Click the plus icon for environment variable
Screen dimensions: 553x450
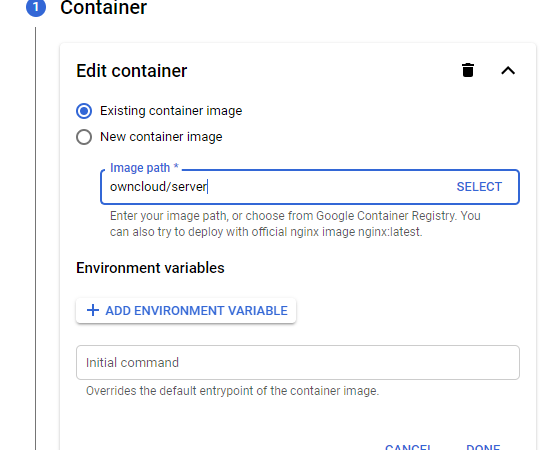(x=93, y=310)
